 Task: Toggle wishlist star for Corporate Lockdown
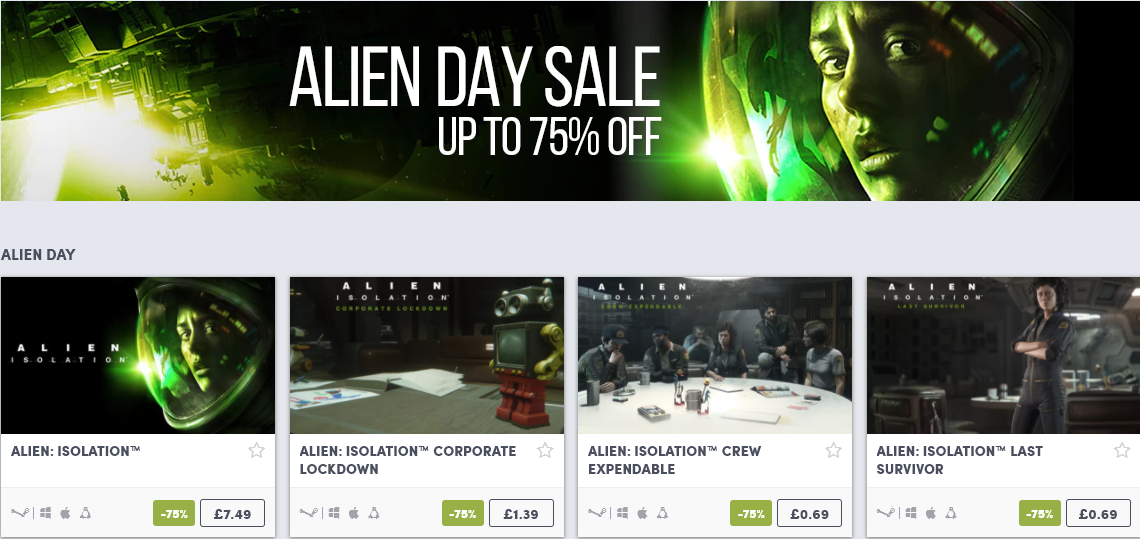point(545,450)
